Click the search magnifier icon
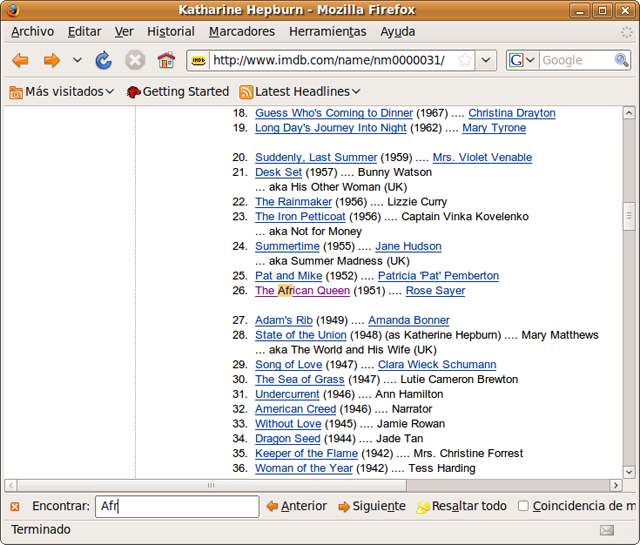Viewport: 640px width, 545px height. [621, 60]
